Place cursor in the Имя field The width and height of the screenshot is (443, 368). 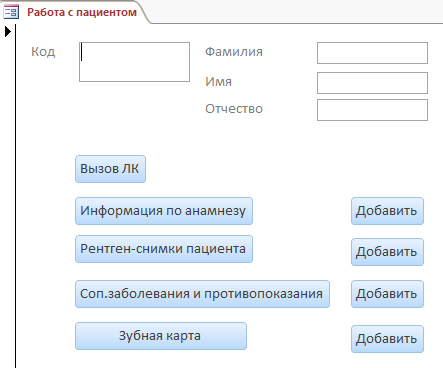[x=372, y=83]
